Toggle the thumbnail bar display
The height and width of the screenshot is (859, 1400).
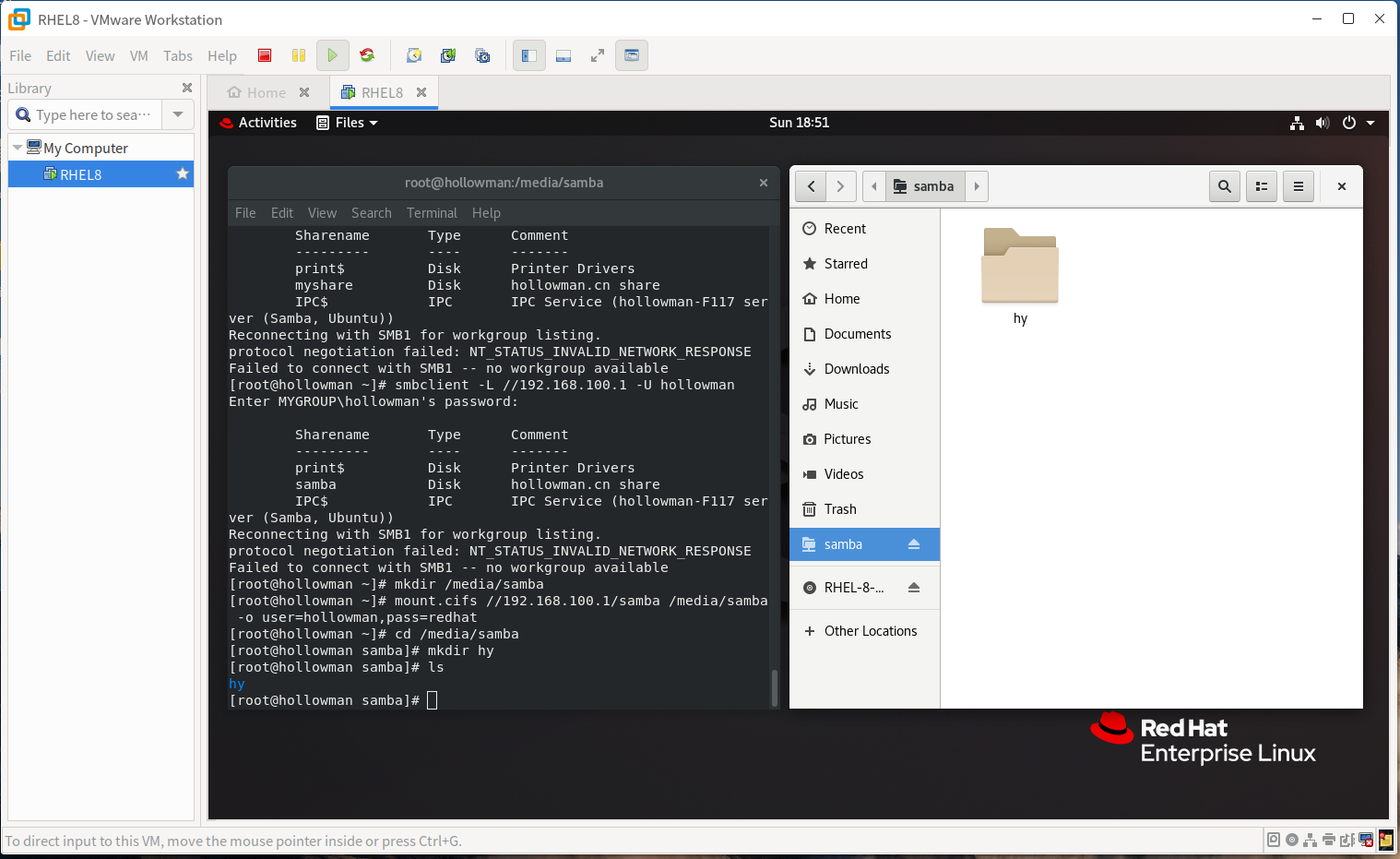[564, 55]
